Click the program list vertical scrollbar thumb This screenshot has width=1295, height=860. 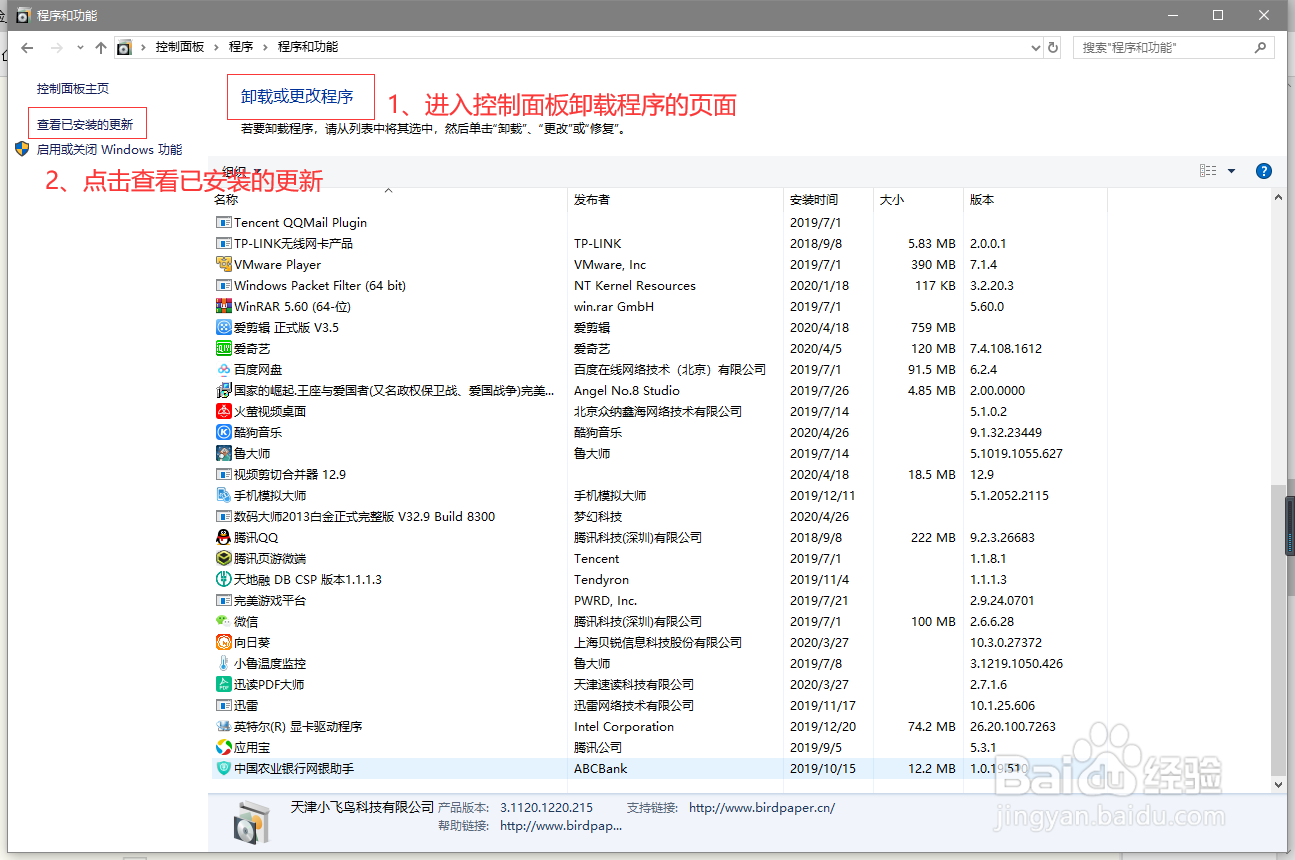click(1277, 630)
